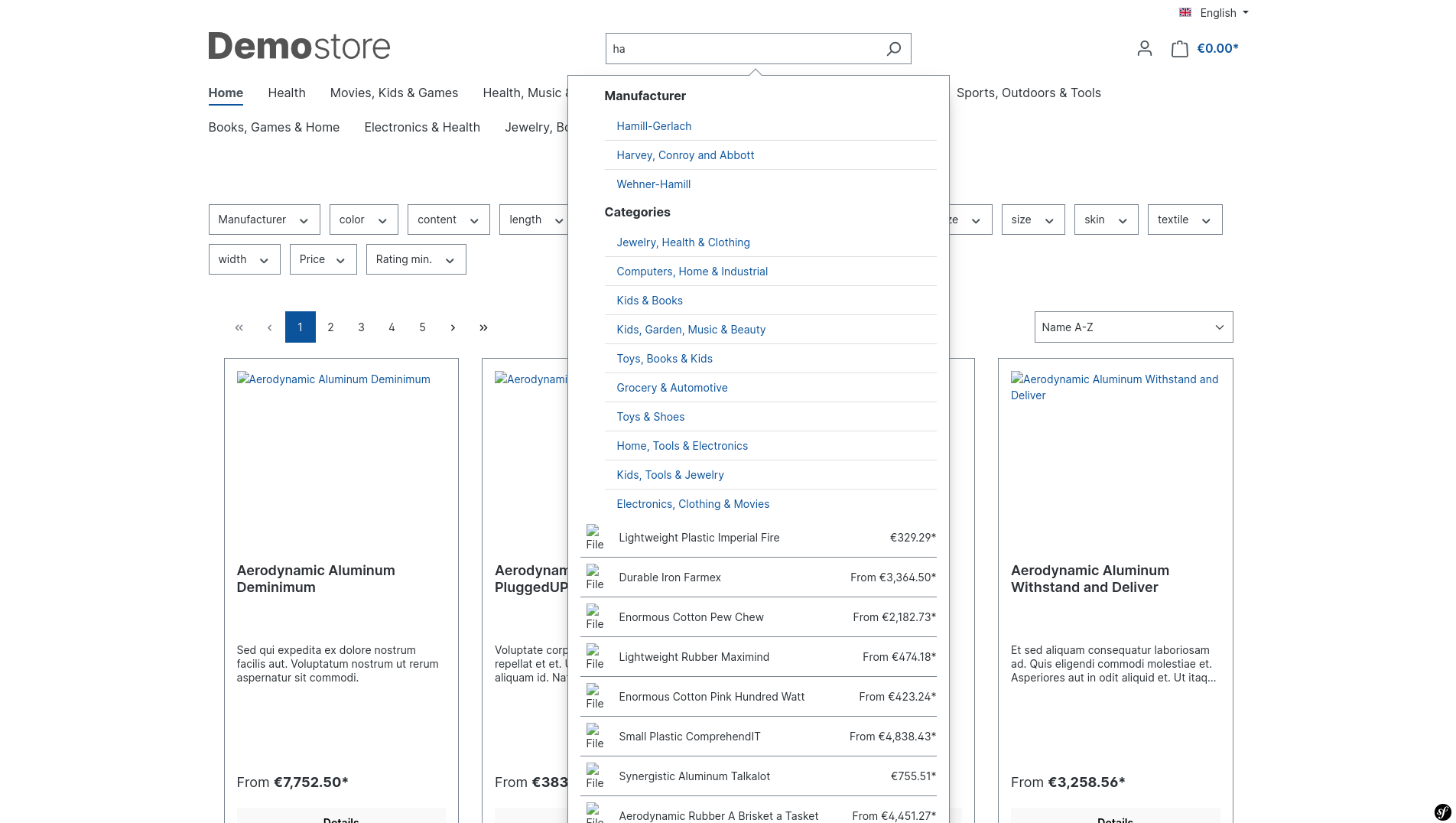Open Enormous Cotton Pink Hundred Watt result
Image resolution: width=1456 pixels, height=823 pixels.
coord(759,697)
